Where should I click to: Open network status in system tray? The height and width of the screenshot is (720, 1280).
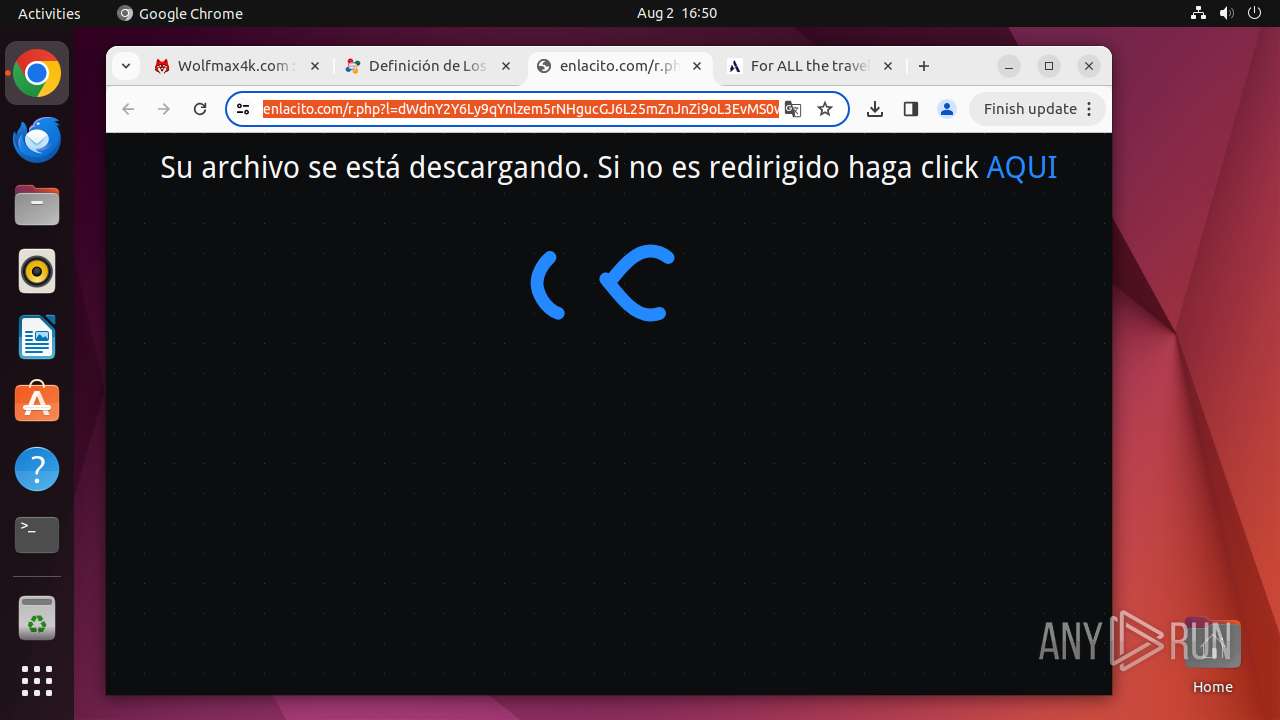click(1199, 13)
